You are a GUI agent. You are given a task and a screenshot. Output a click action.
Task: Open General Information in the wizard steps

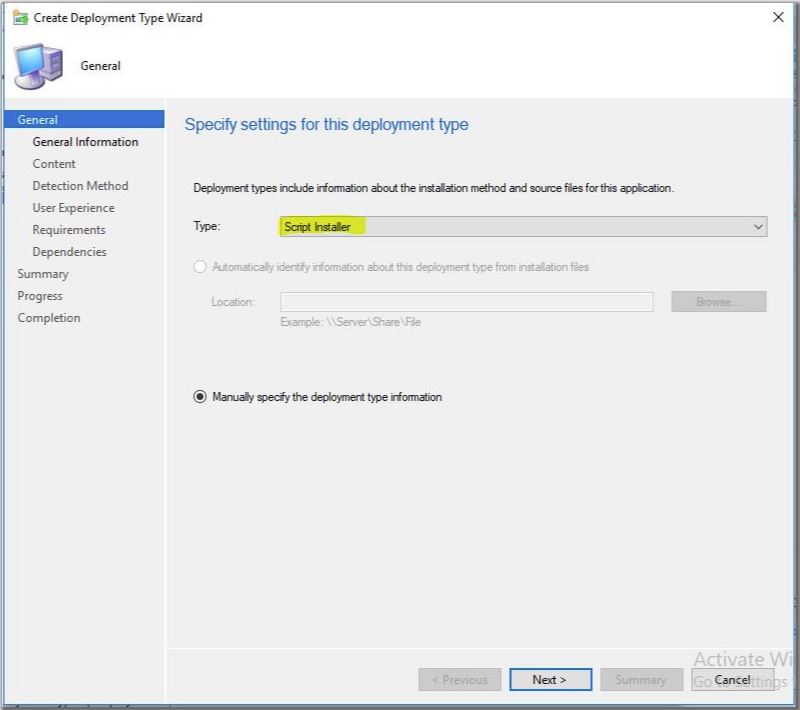click(85, 142)
